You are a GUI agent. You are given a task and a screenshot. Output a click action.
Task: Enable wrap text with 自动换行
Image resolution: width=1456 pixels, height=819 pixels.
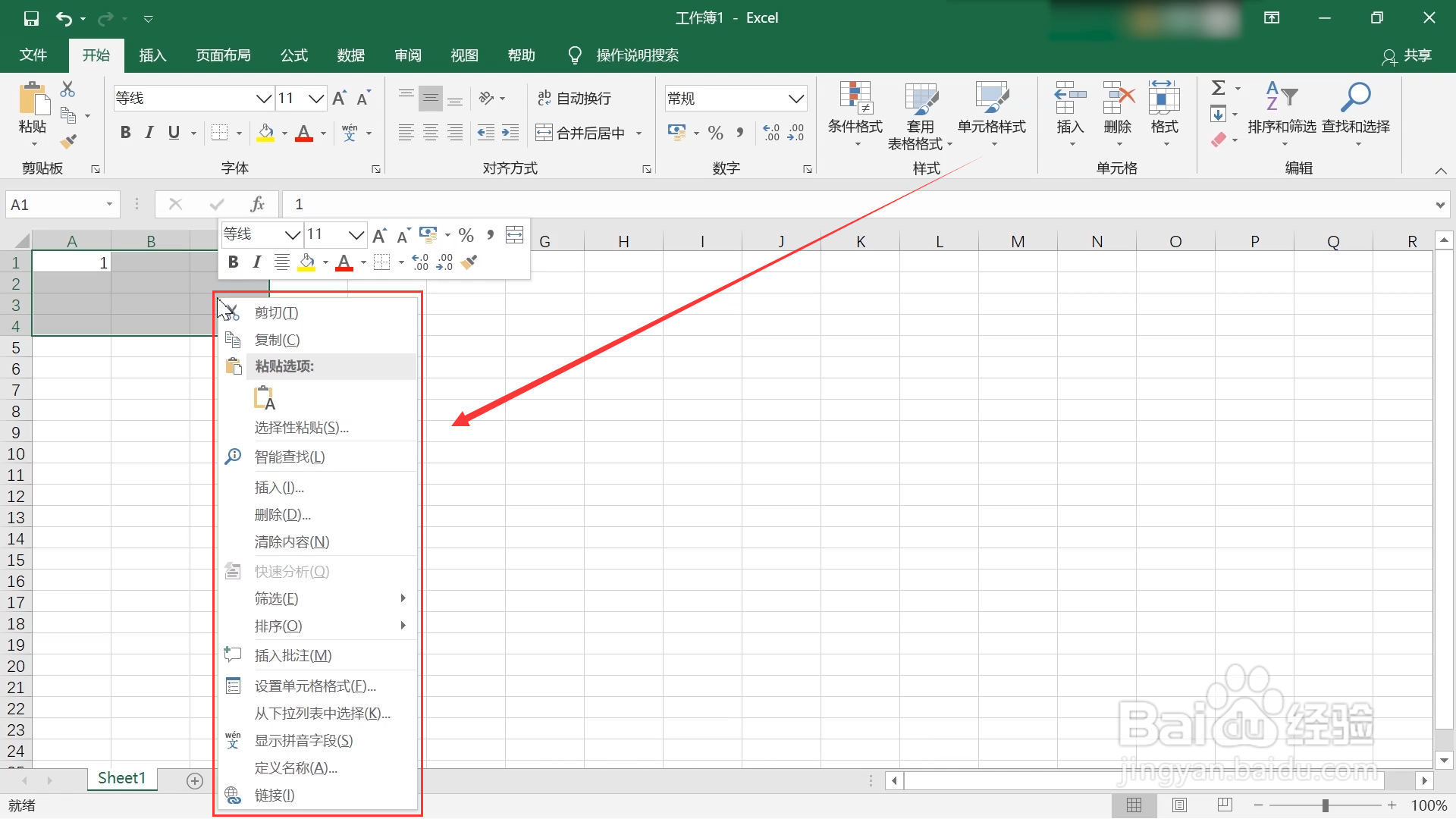[574, 97]
